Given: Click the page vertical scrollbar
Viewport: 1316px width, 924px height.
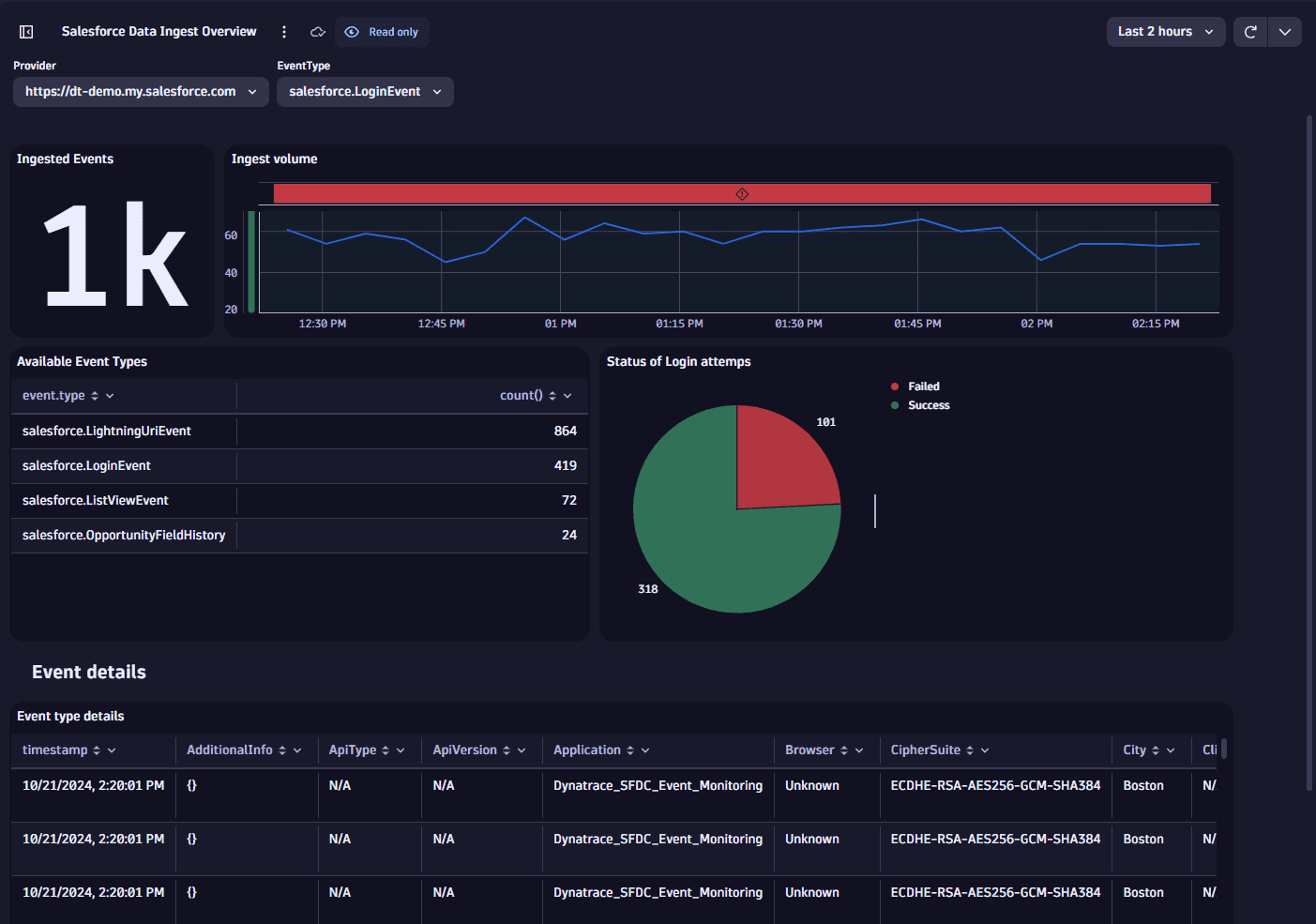Looking at the screenshot, I should click(x=1309, y=453).
